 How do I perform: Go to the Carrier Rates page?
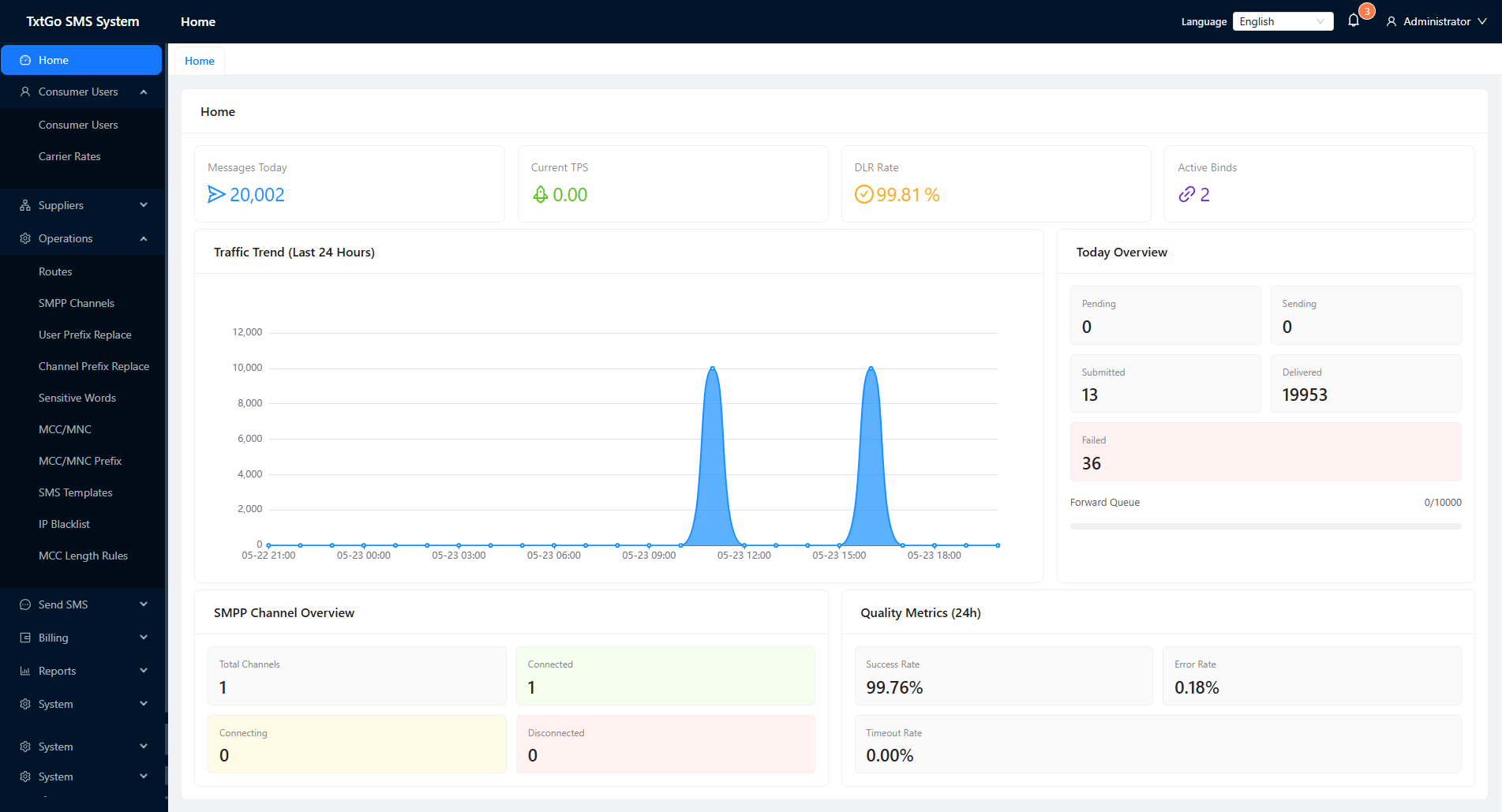click(x=69, y=156)
